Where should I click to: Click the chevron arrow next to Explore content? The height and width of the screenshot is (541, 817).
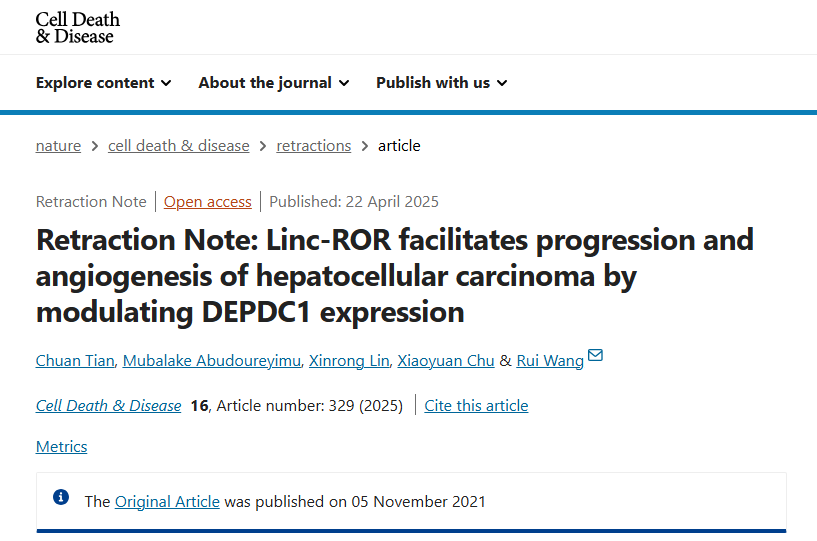pyautogui.click(x=166, y=83)
